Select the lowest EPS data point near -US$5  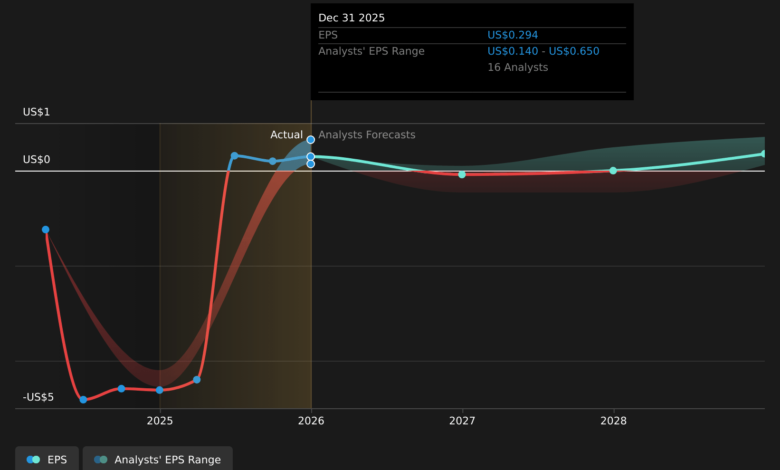point(83,399)
